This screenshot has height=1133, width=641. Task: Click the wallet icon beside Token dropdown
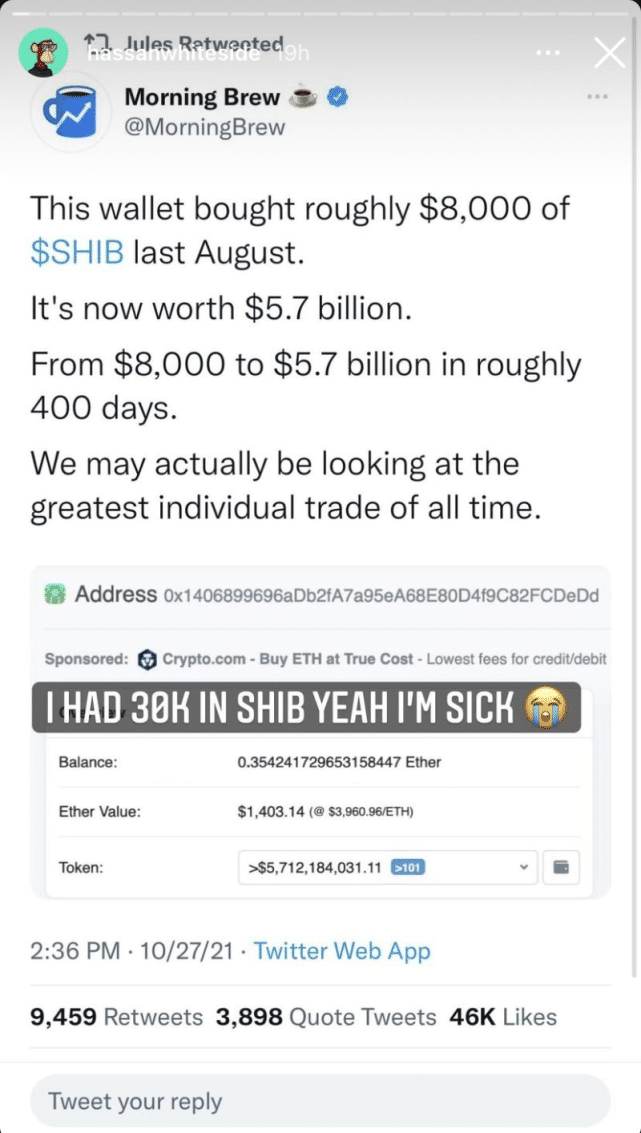(x=561, y=867)
